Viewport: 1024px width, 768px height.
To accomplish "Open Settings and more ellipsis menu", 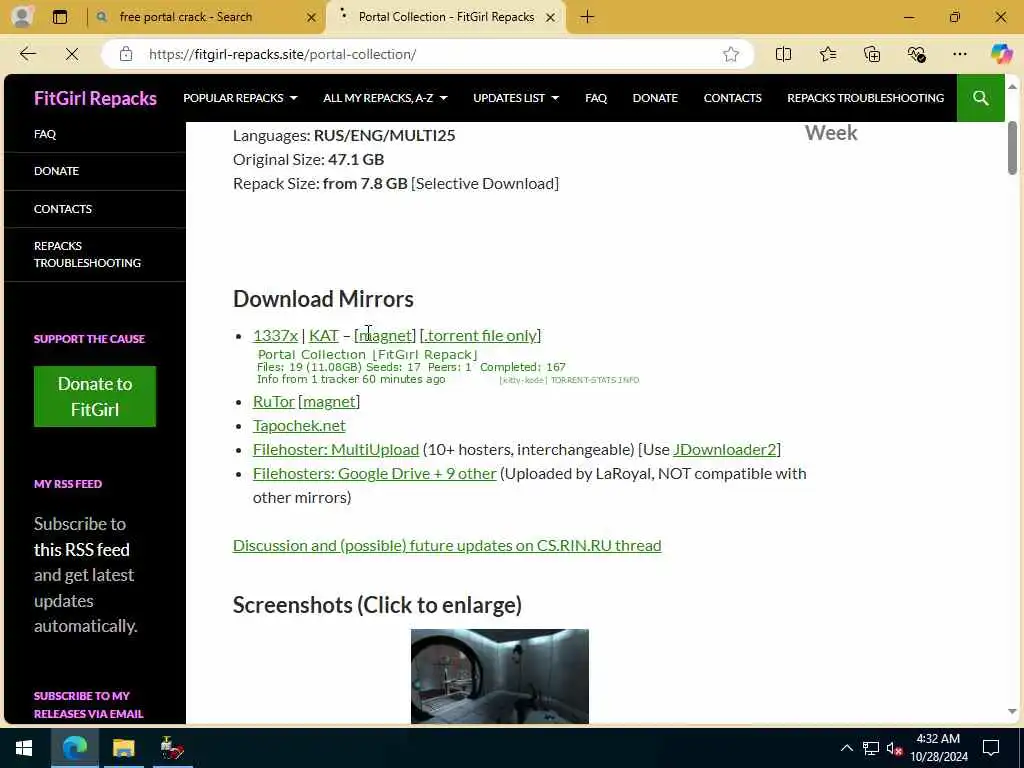I will (959, 54).
